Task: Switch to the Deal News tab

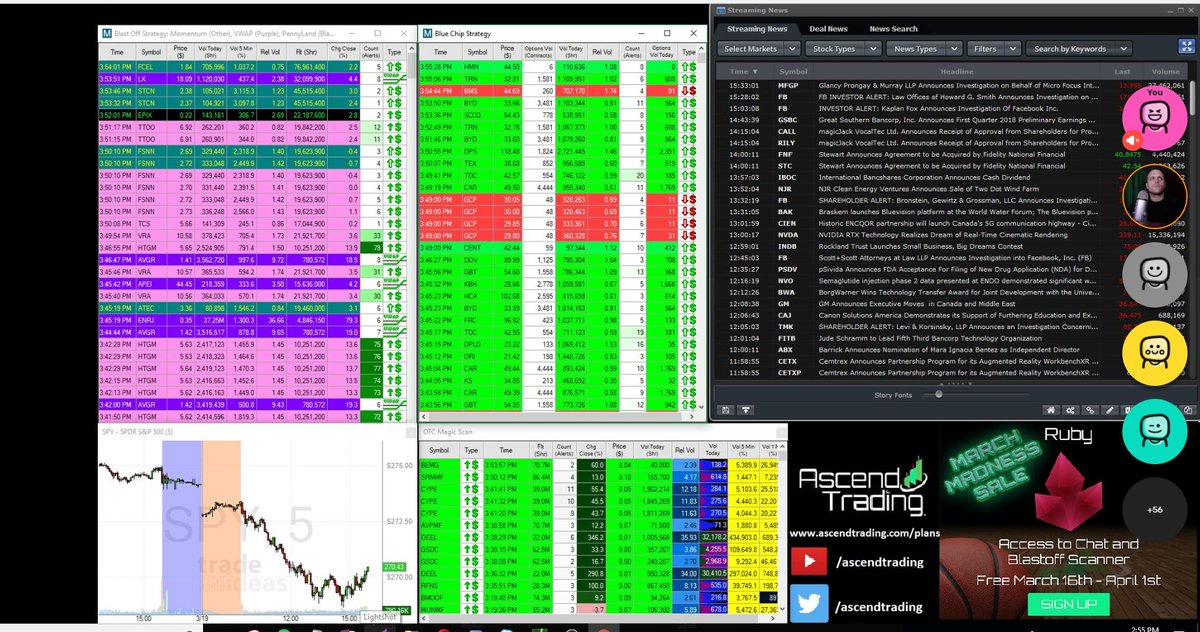Action: click(x=830, y=28)
